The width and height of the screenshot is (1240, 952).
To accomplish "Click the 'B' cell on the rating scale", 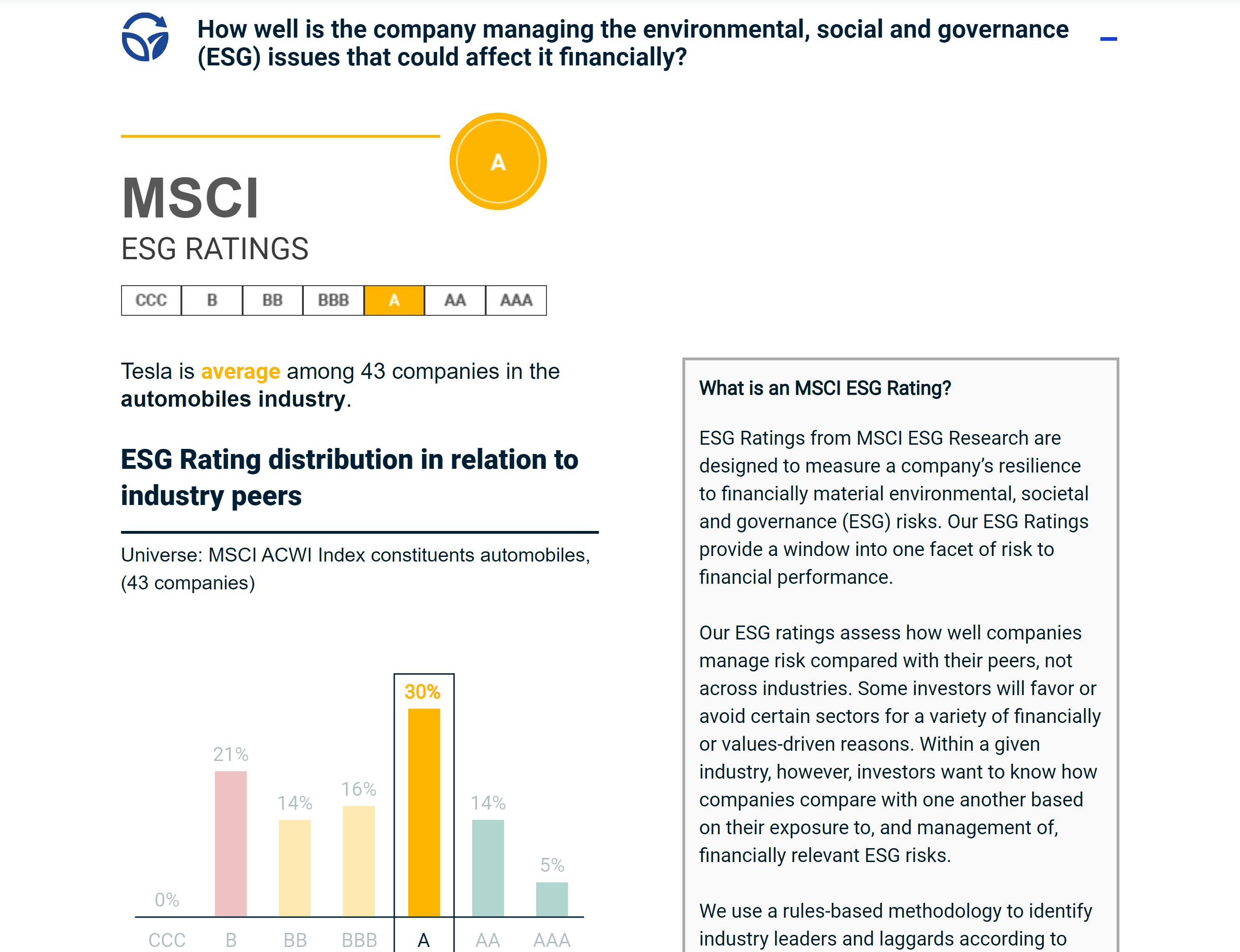I will tap(212, 300).
